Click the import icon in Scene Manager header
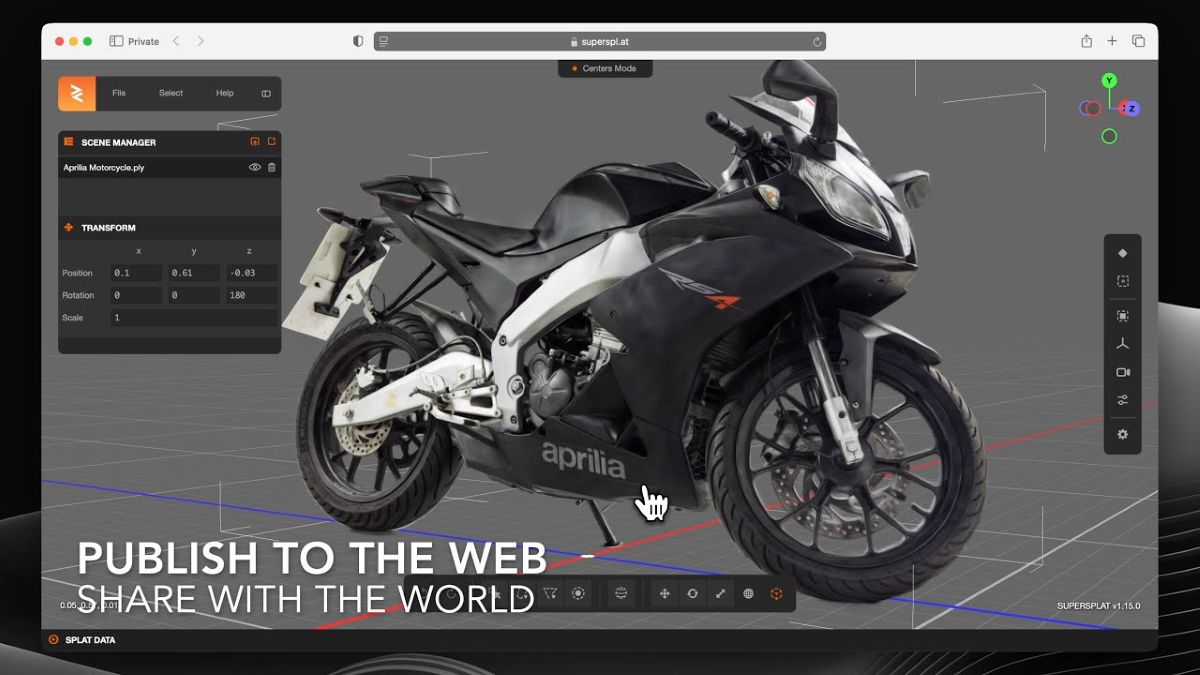 (255, 142)
